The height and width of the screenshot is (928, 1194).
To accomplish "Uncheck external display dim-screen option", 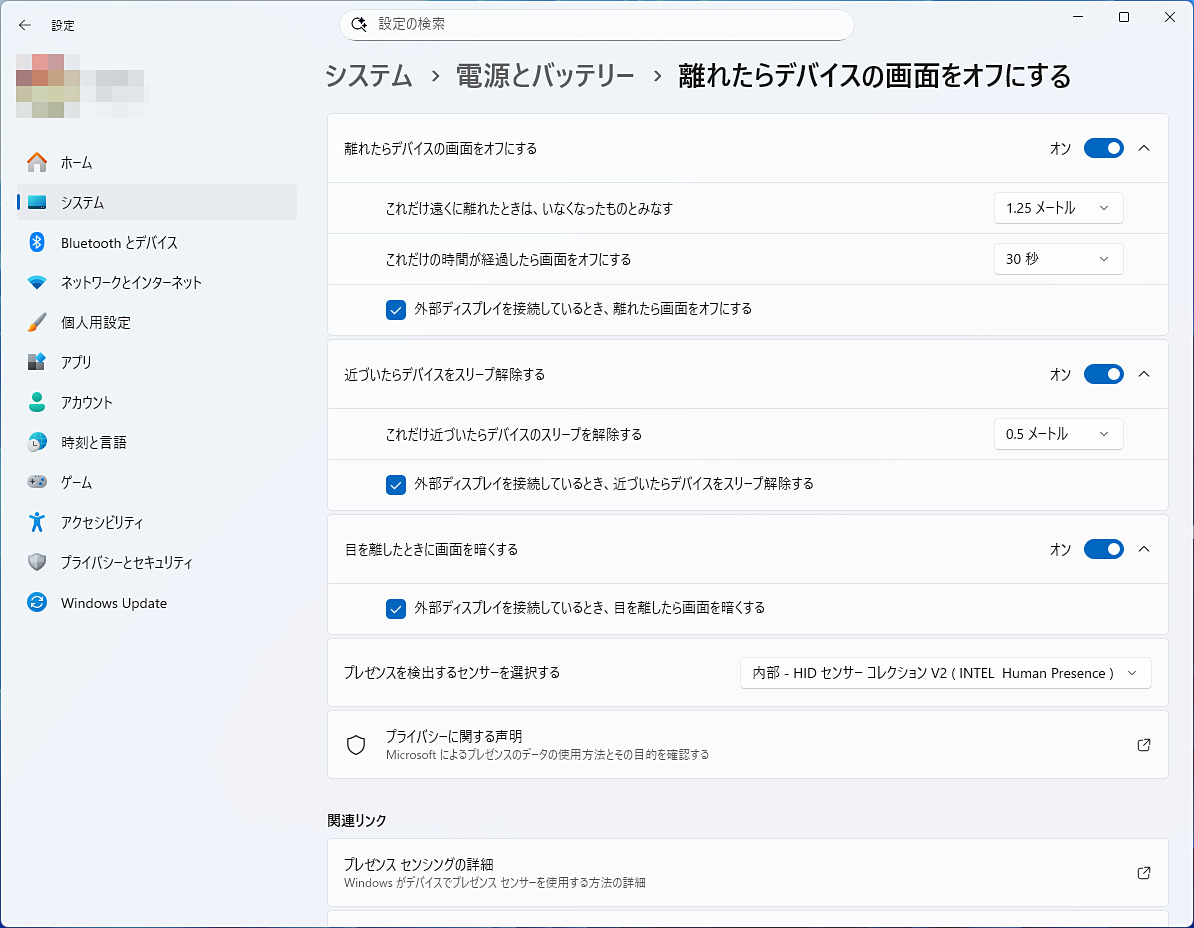I will click(x=396, y=609).
